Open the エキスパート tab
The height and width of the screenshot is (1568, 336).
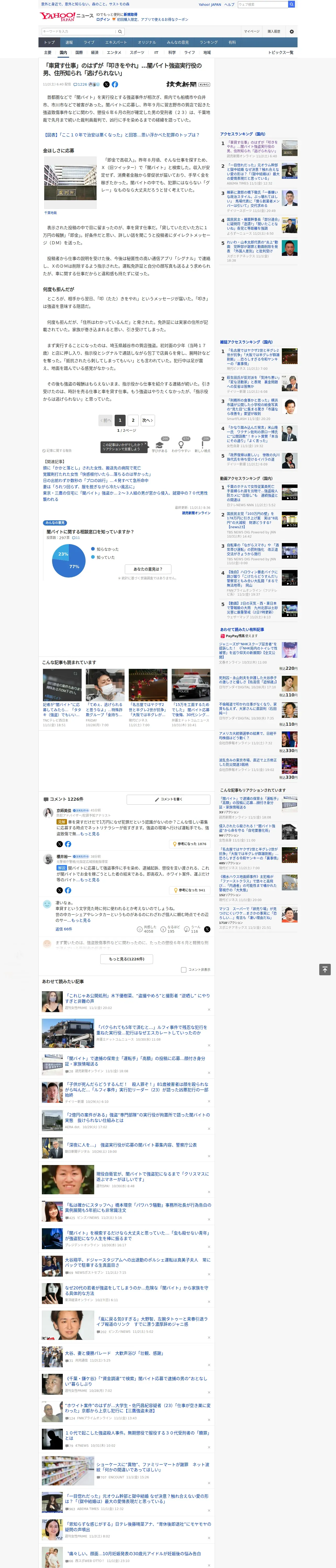pos(116,42)
